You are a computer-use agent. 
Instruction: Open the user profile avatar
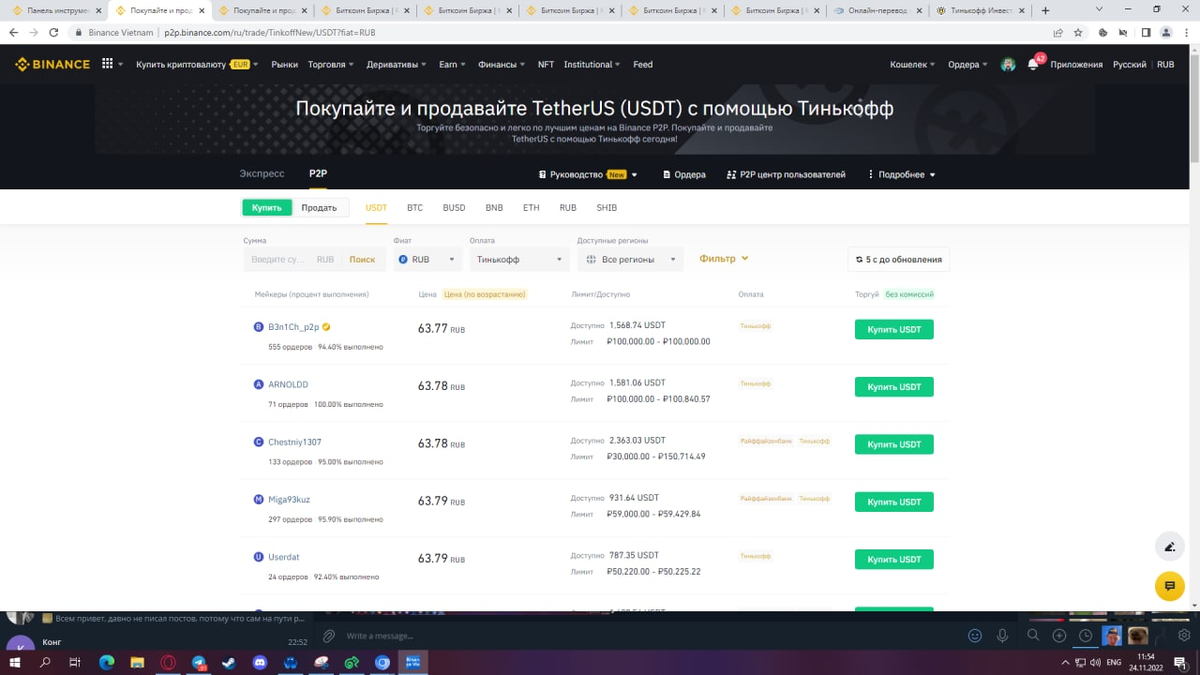tap(1008, 64)
